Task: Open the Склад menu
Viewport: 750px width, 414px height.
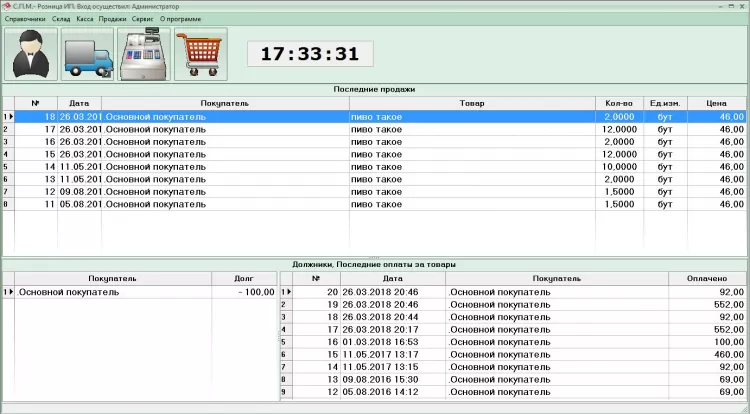Action: click(61, 19)
